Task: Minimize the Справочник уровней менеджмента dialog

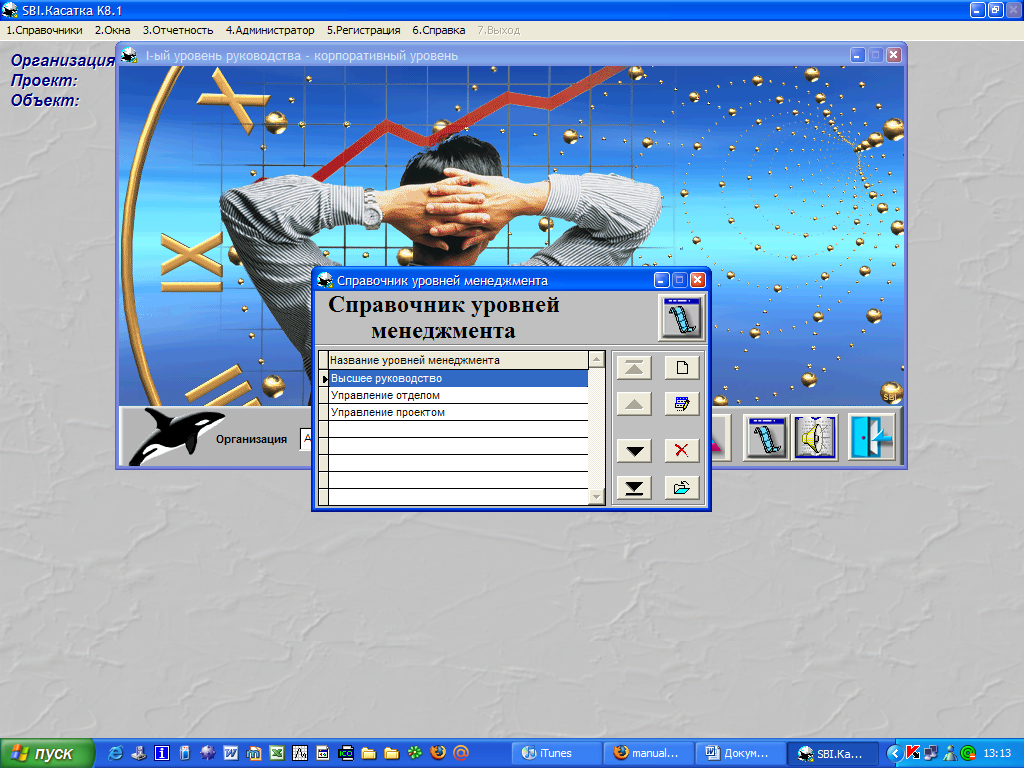Action: coord(662,280)
